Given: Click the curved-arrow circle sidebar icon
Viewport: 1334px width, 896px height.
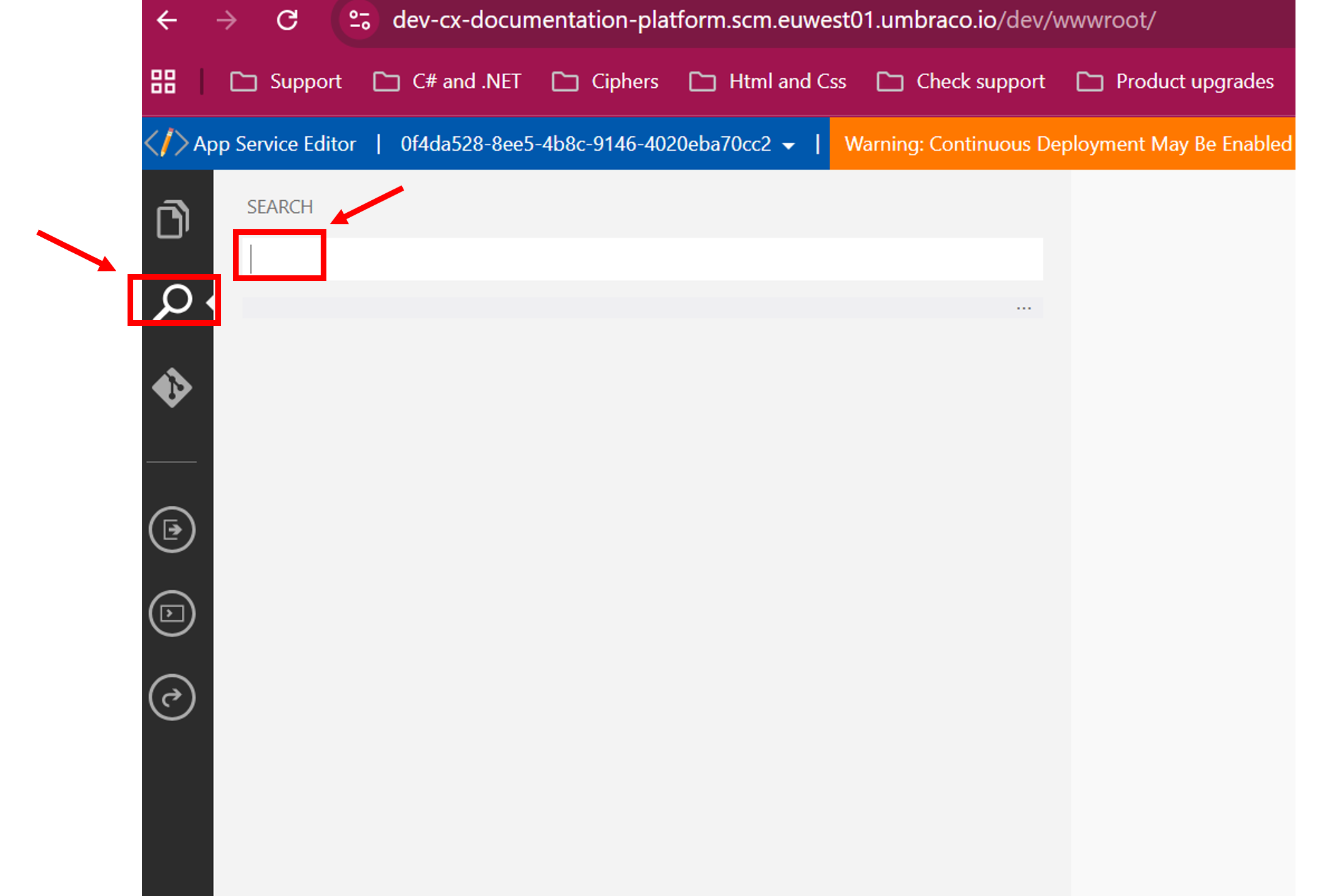Looking at the screenshot, I should point(172,697).
